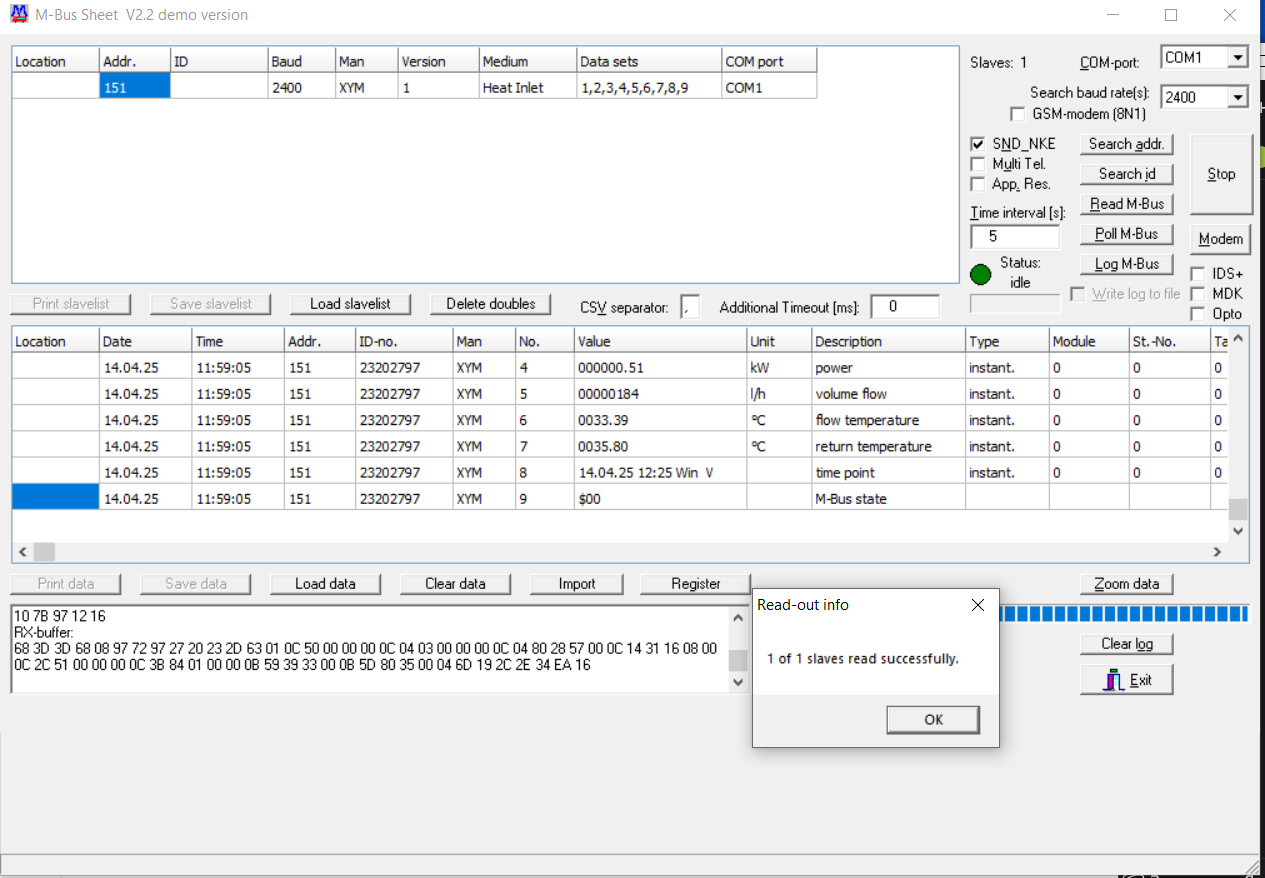The height and width of the screenshot is (878, 1265).
Task: Click OK in the Read-out info dialog
Action: pyautogui.click(x=933, y=720)
